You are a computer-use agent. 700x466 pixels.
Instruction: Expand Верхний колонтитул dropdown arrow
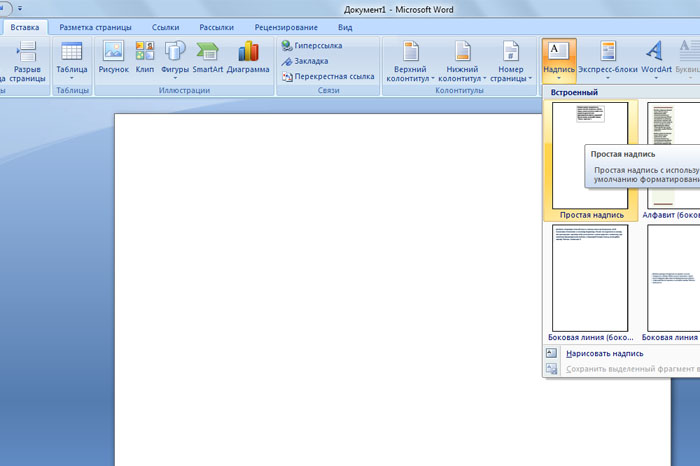pos(432,79)
